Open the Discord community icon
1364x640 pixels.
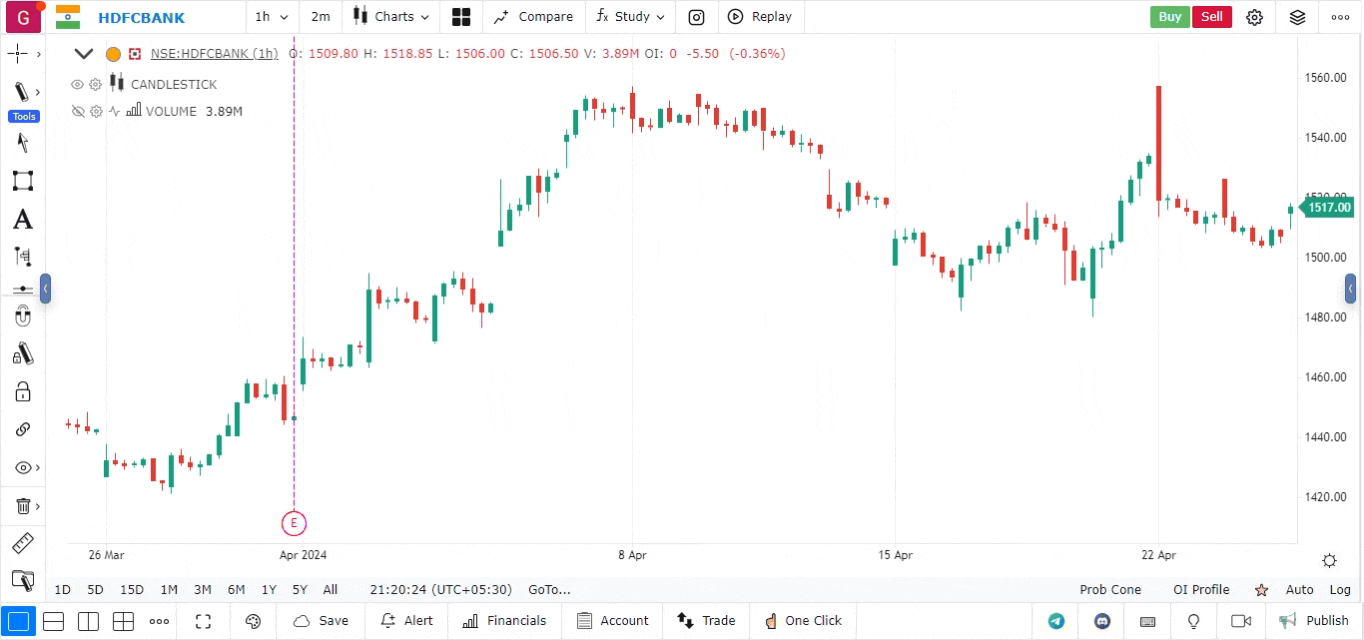coord(1102,621)
